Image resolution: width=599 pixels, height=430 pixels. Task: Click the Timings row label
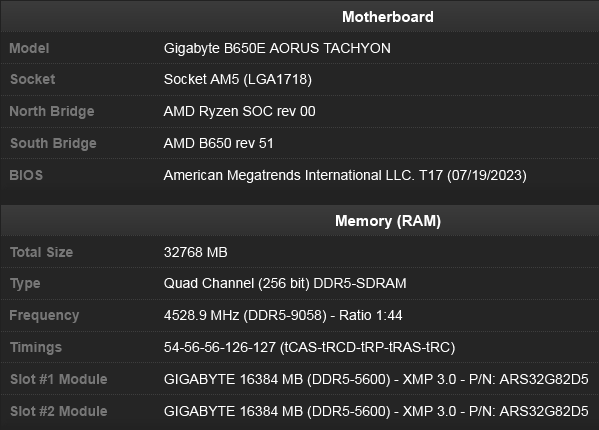[x=36, y=348]
